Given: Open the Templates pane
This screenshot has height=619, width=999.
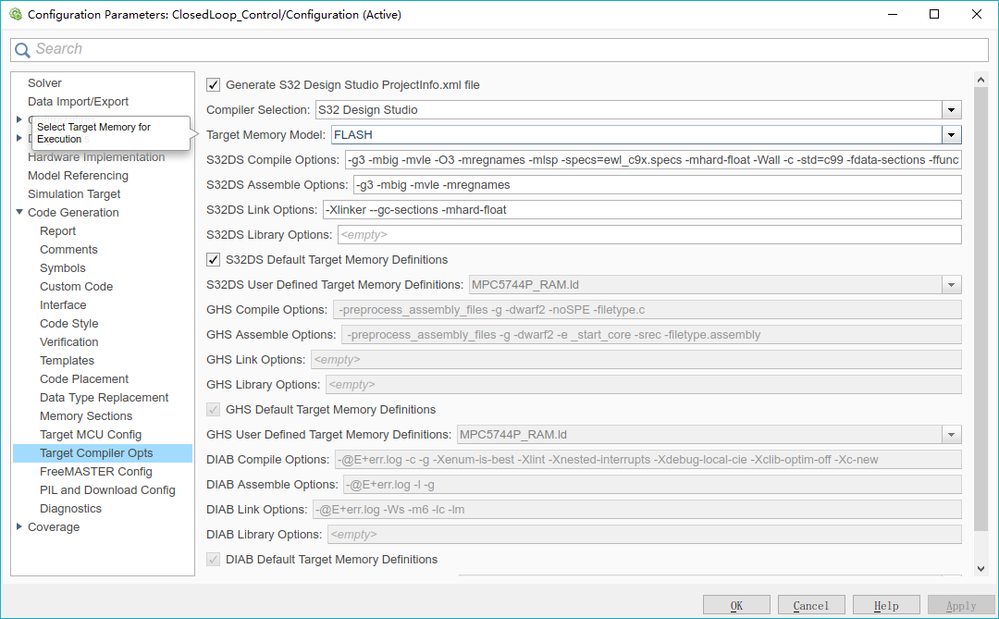Looking at the screenshot, I should pos(67,360).
